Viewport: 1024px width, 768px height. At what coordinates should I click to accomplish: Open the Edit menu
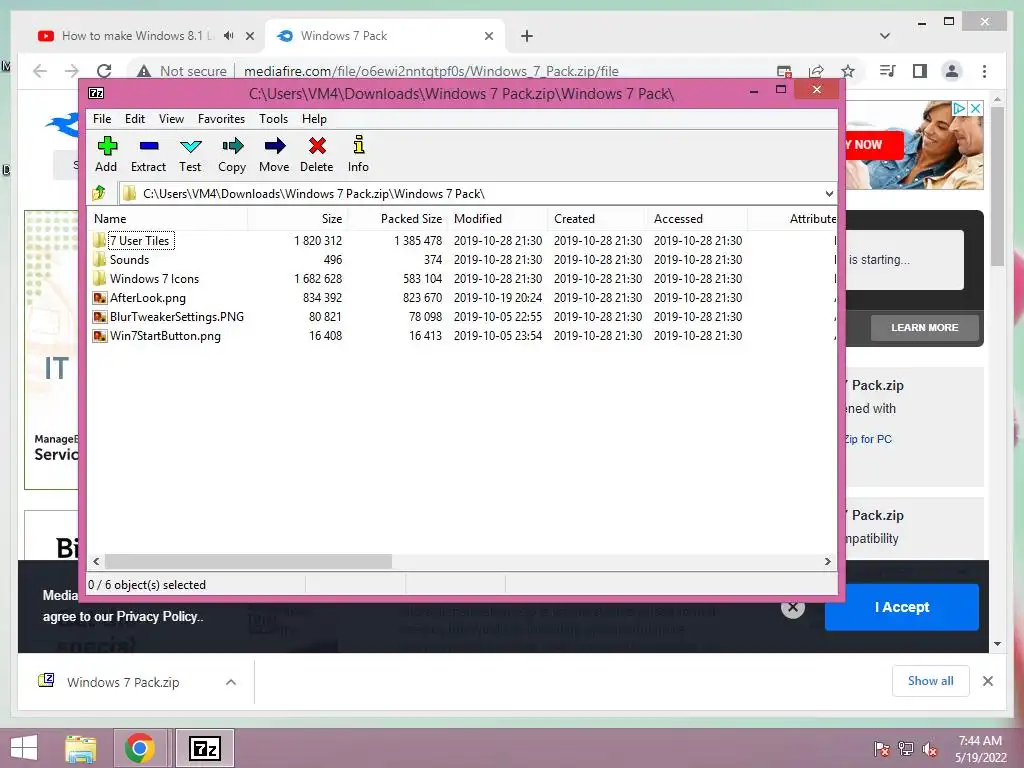point(135,119)
